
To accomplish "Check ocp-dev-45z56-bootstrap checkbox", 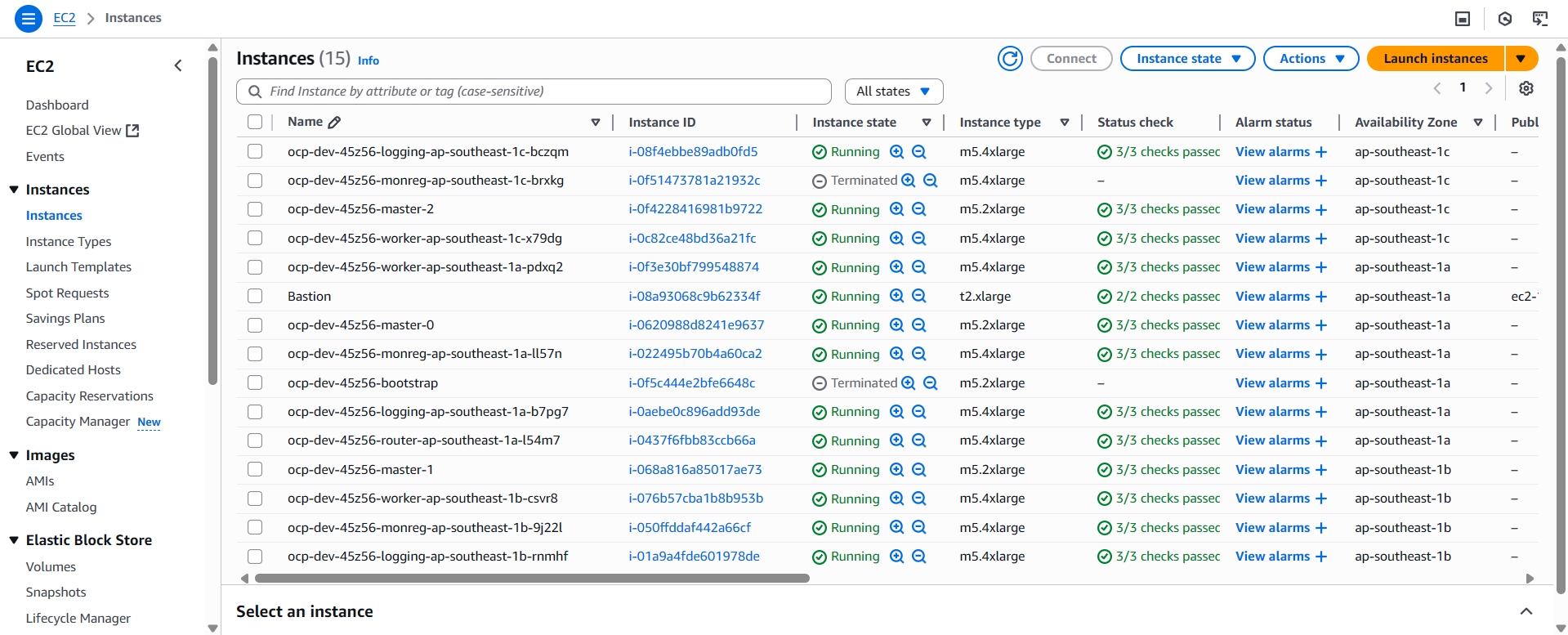I will pos(255,382).
